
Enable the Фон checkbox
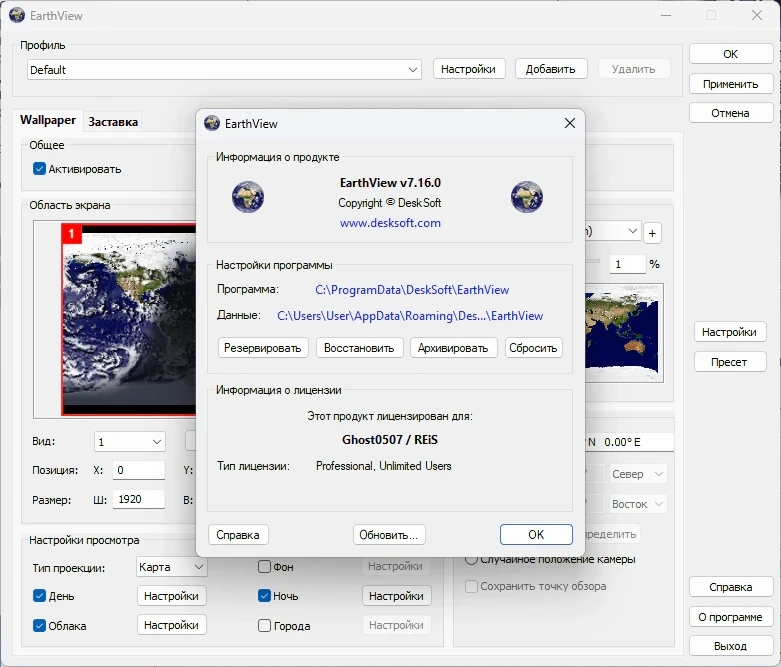pyautogui.click(x=264, y=566)
